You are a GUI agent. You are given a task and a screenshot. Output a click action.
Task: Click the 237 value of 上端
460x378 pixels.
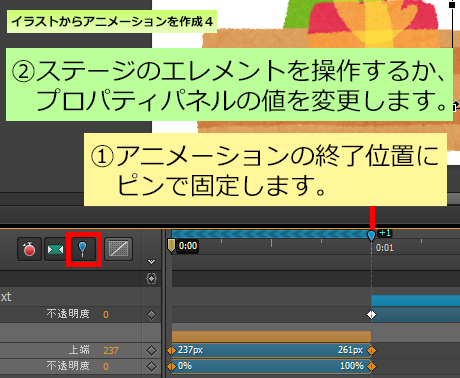(x=111, y=350)
